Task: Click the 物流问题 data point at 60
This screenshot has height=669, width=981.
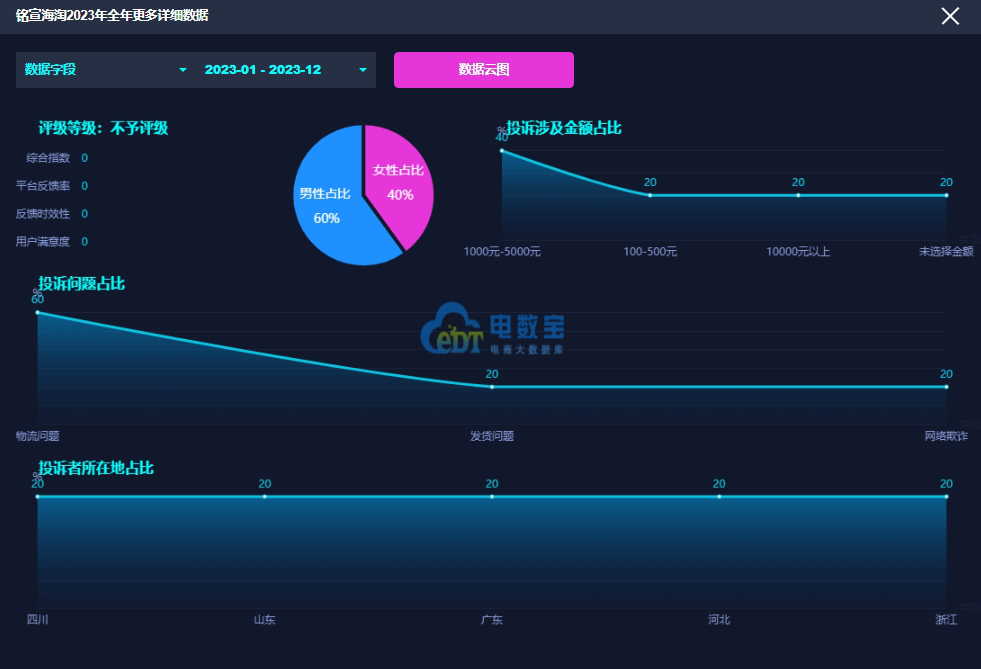Action: 38,313
